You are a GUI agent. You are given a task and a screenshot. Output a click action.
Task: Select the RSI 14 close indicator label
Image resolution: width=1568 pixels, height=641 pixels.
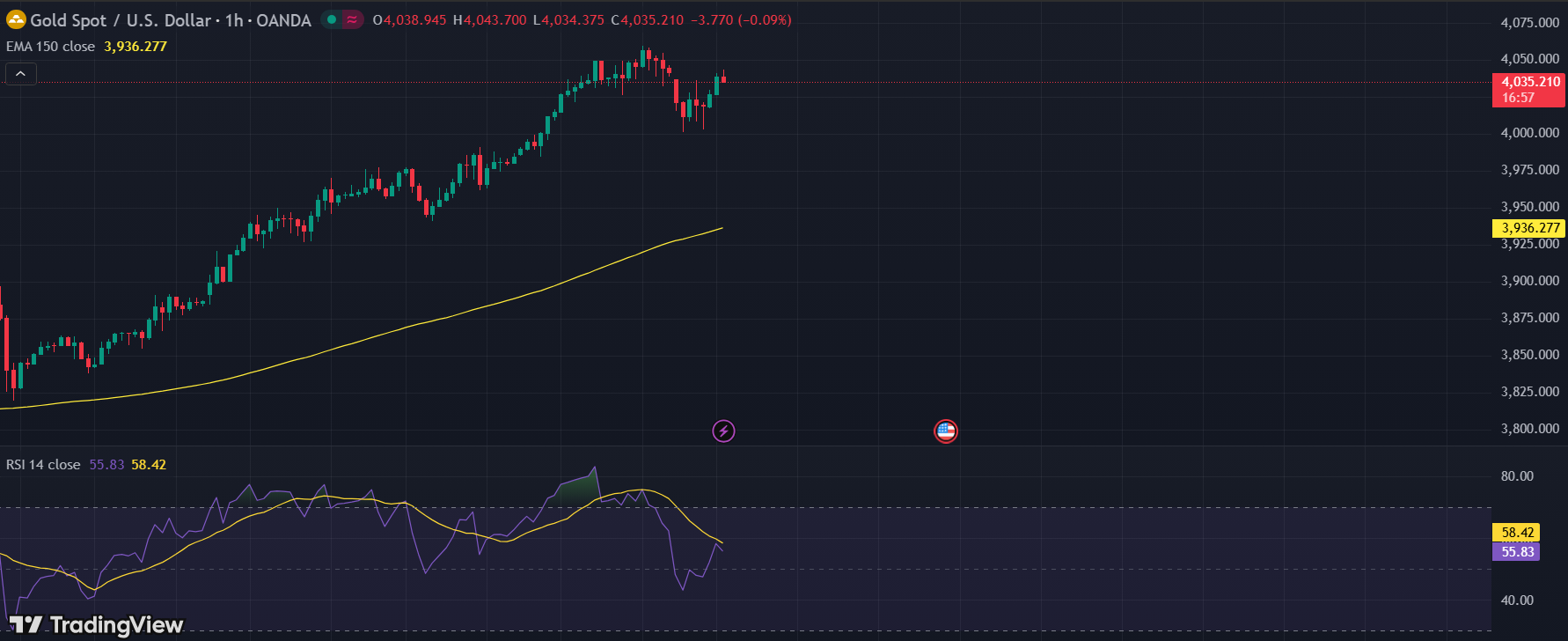(x=43, y=464)
